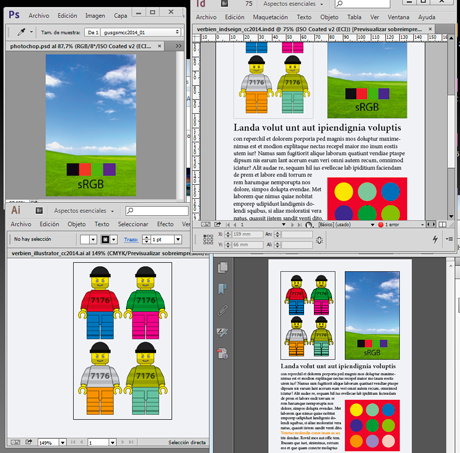Open Photoshop Imagen menu
Screen dimensions: 460x453
(x=95, y=15)
